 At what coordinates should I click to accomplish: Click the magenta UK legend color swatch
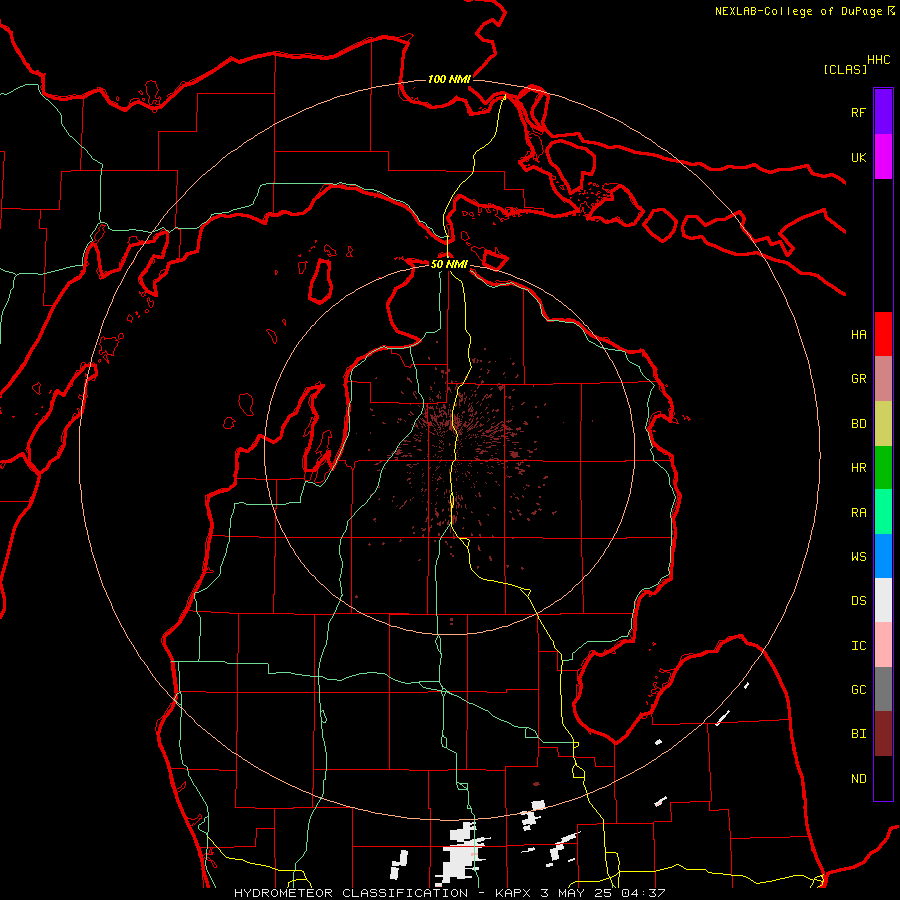coord(883,157)
